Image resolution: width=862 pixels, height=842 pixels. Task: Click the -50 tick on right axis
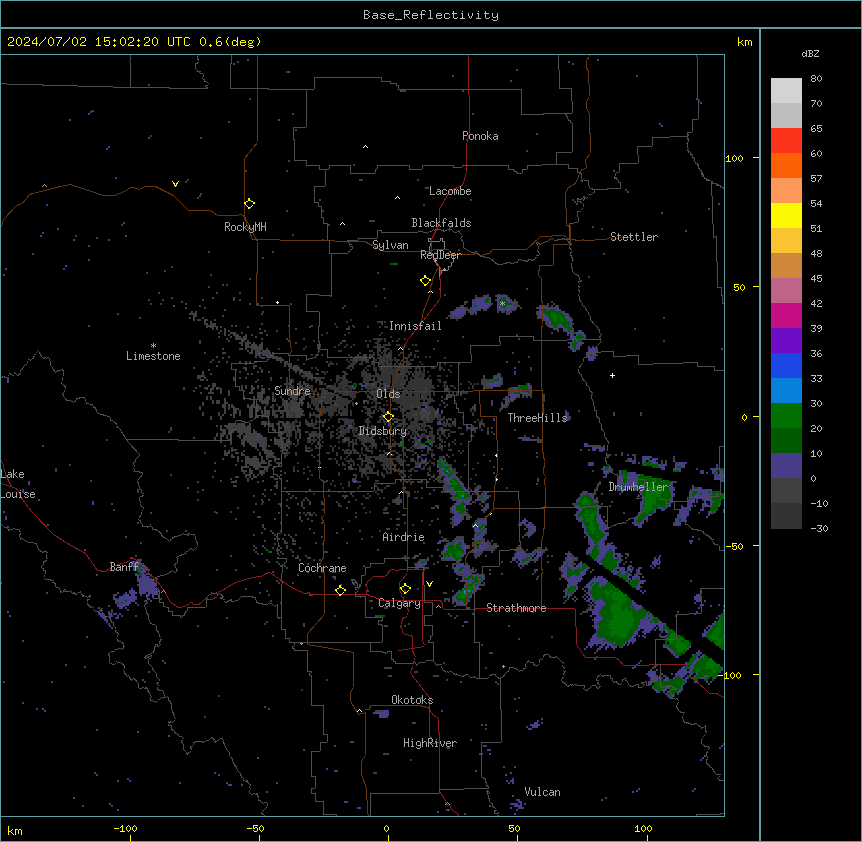[734, 546]
